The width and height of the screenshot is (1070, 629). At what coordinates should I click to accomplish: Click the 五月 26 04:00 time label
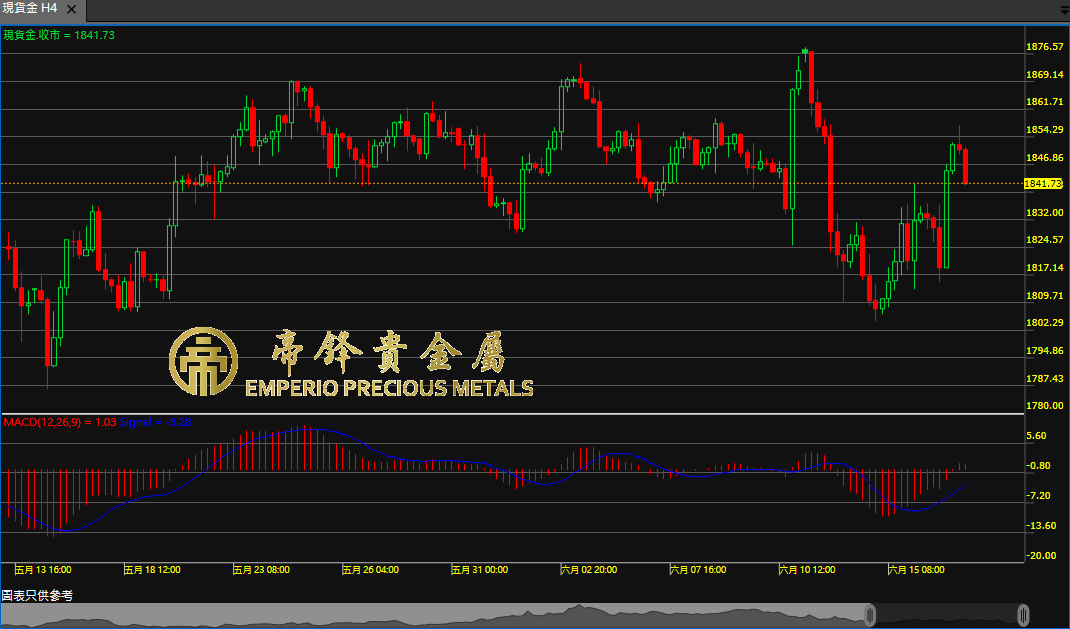click(371, 570)
